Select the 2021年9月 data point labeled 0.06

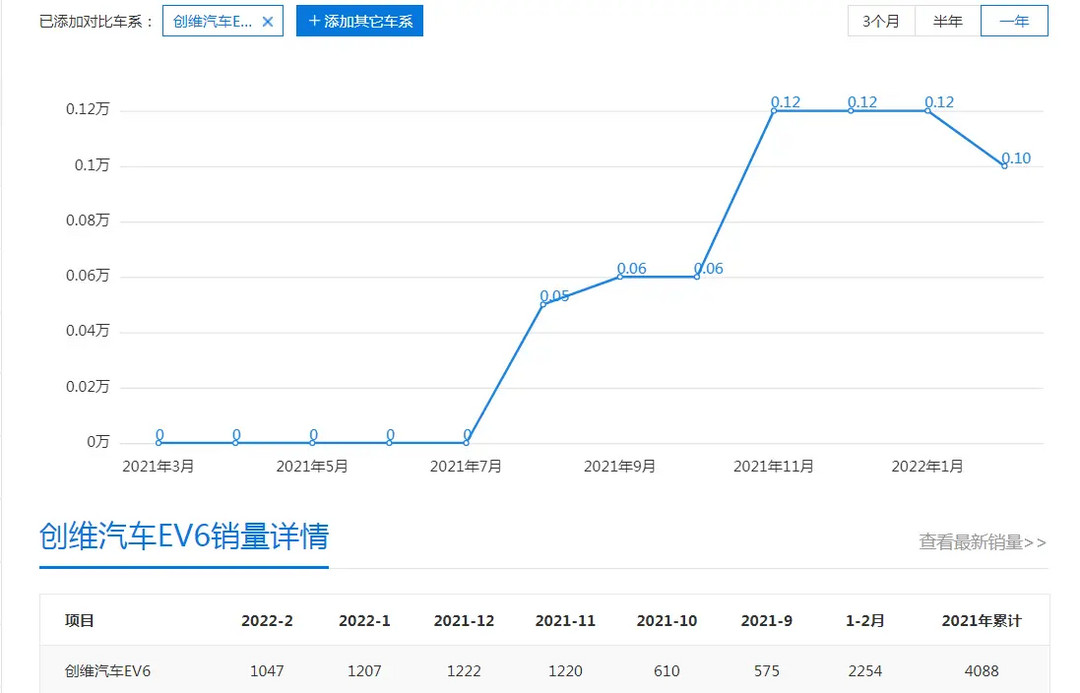click(620, 276)
